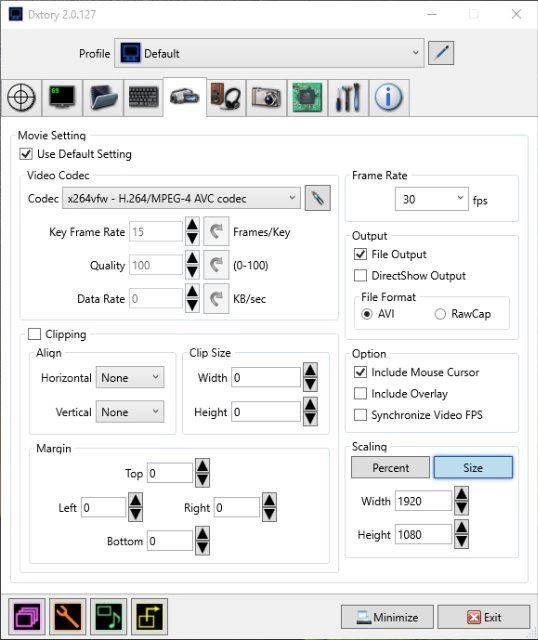Decrease Clip Size Height with down arrow
The height and width of the screenshot is (640, 538).
tap(311, 419)
